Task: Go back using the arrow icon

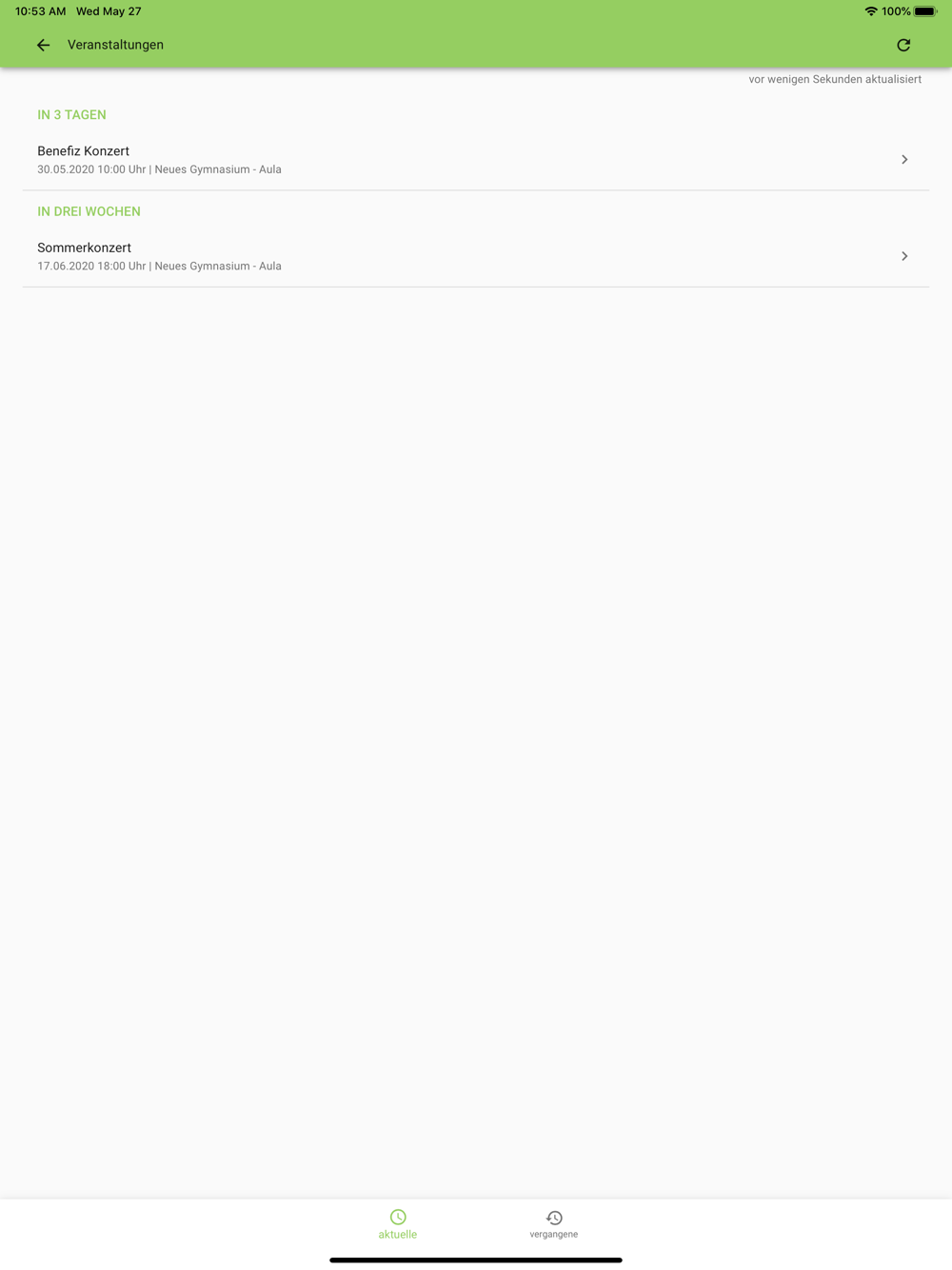Action: tap(43, 45)
